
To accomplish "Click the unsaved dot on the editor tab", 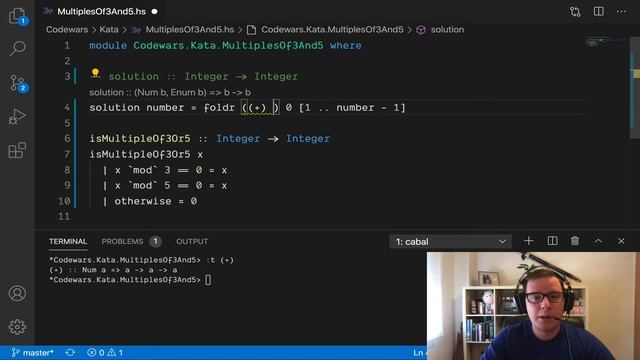I will tap(155, 11).
